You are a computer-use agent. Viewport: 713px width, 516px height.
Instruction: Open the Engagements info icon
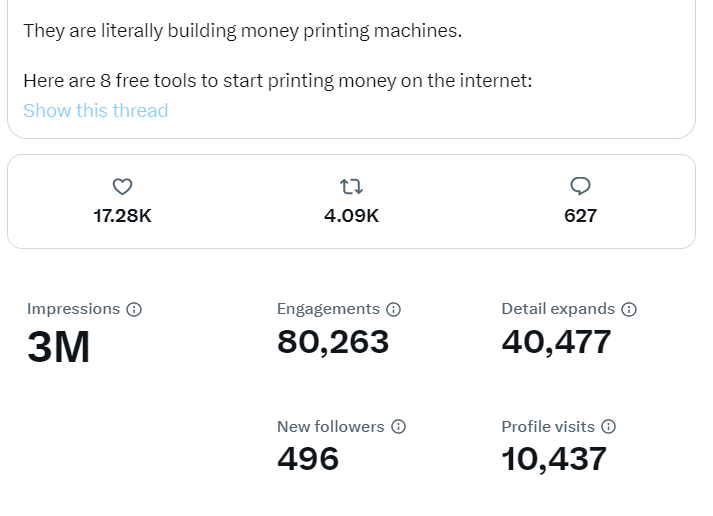pos(393,310)
